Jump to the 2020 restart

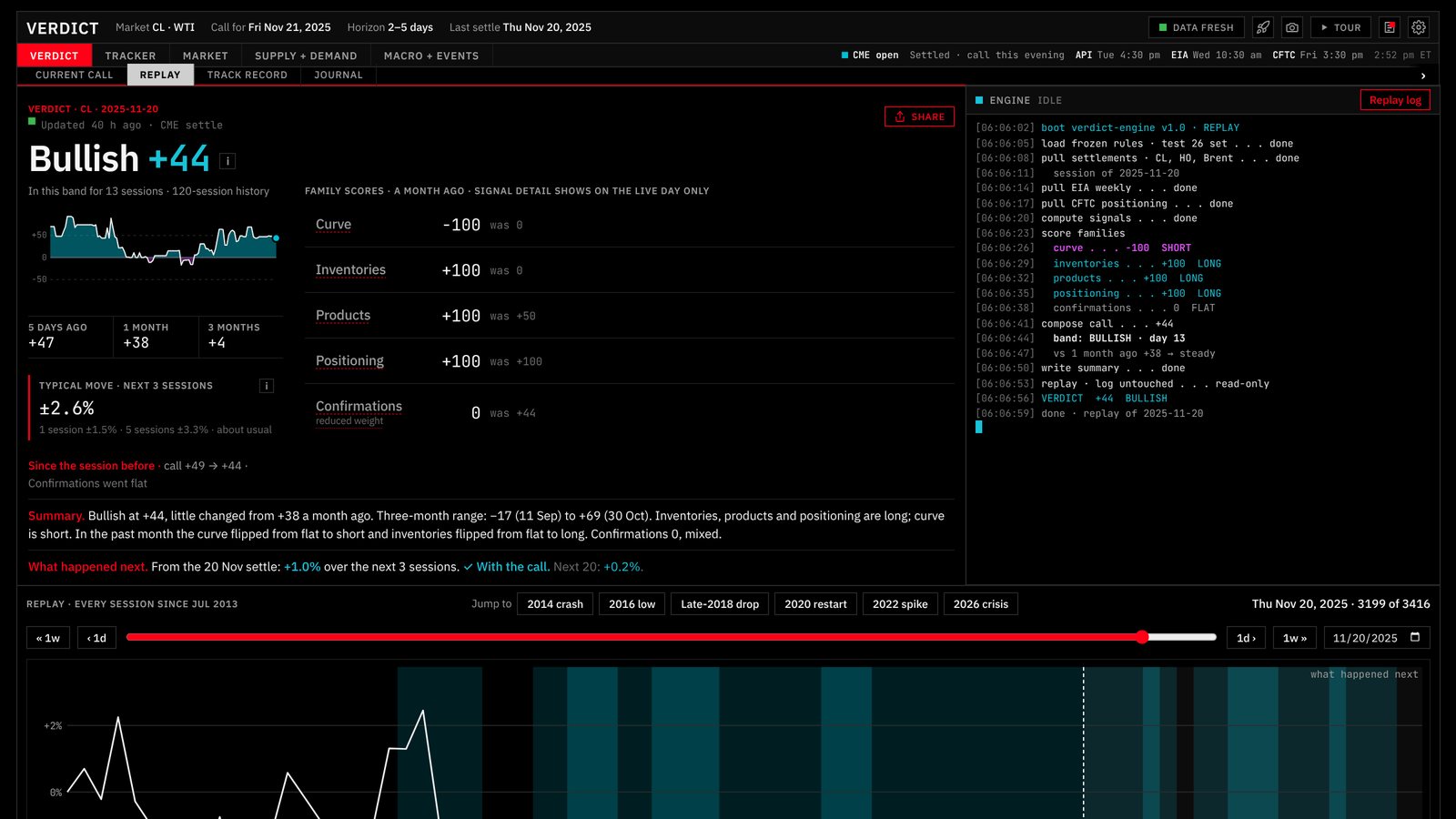pos(815,603)
